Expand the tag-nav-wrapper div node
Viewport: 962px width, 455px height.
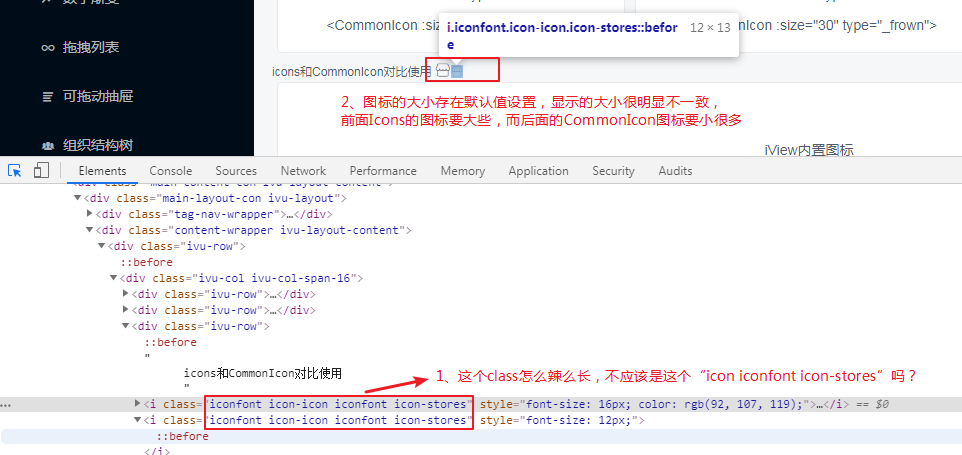point(90,214)
